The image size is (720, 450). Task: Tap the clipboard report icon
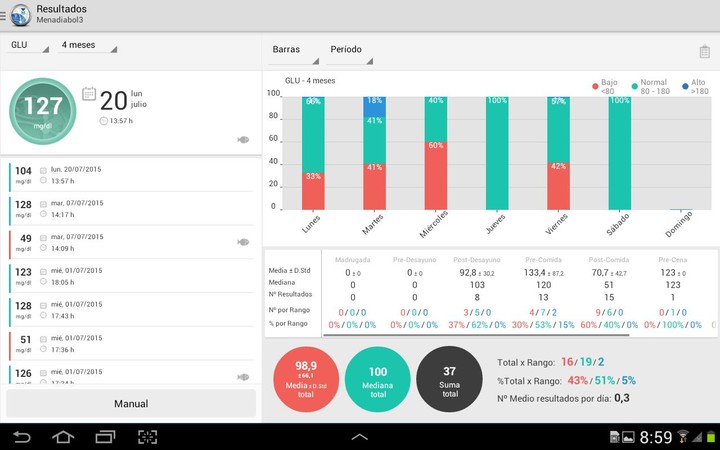[705, 51]
